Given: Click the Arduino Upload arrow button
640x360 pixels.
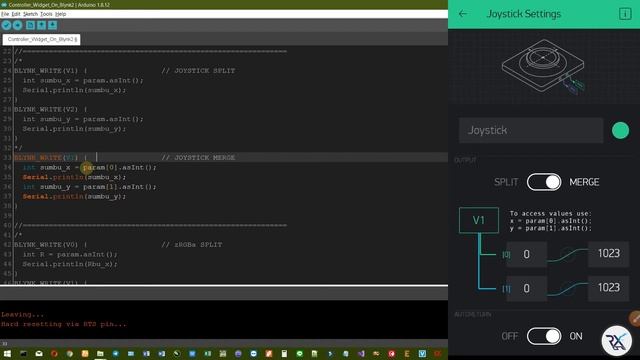Looking at the screenshot, I should point(18,25).
